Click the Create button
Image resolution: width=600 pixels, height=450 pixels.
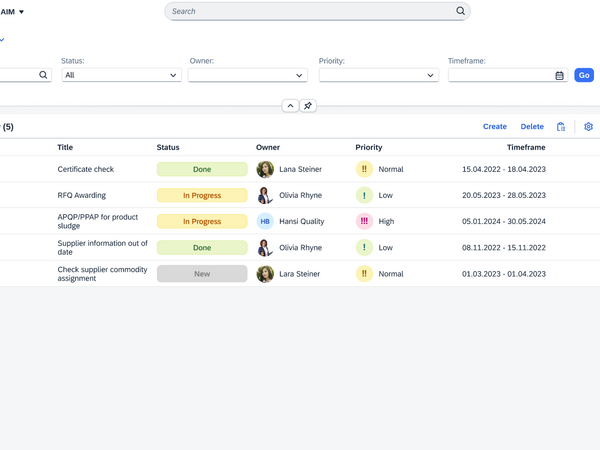494,127
